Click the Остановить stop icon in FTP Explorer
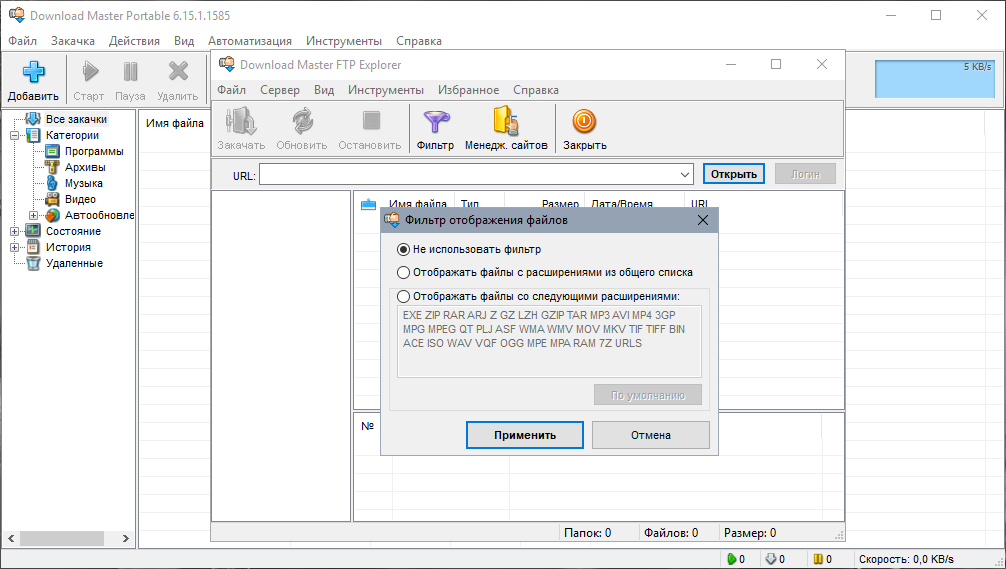Image resolution: width=1006 pixels, height=569 pixels. [370, 121]
